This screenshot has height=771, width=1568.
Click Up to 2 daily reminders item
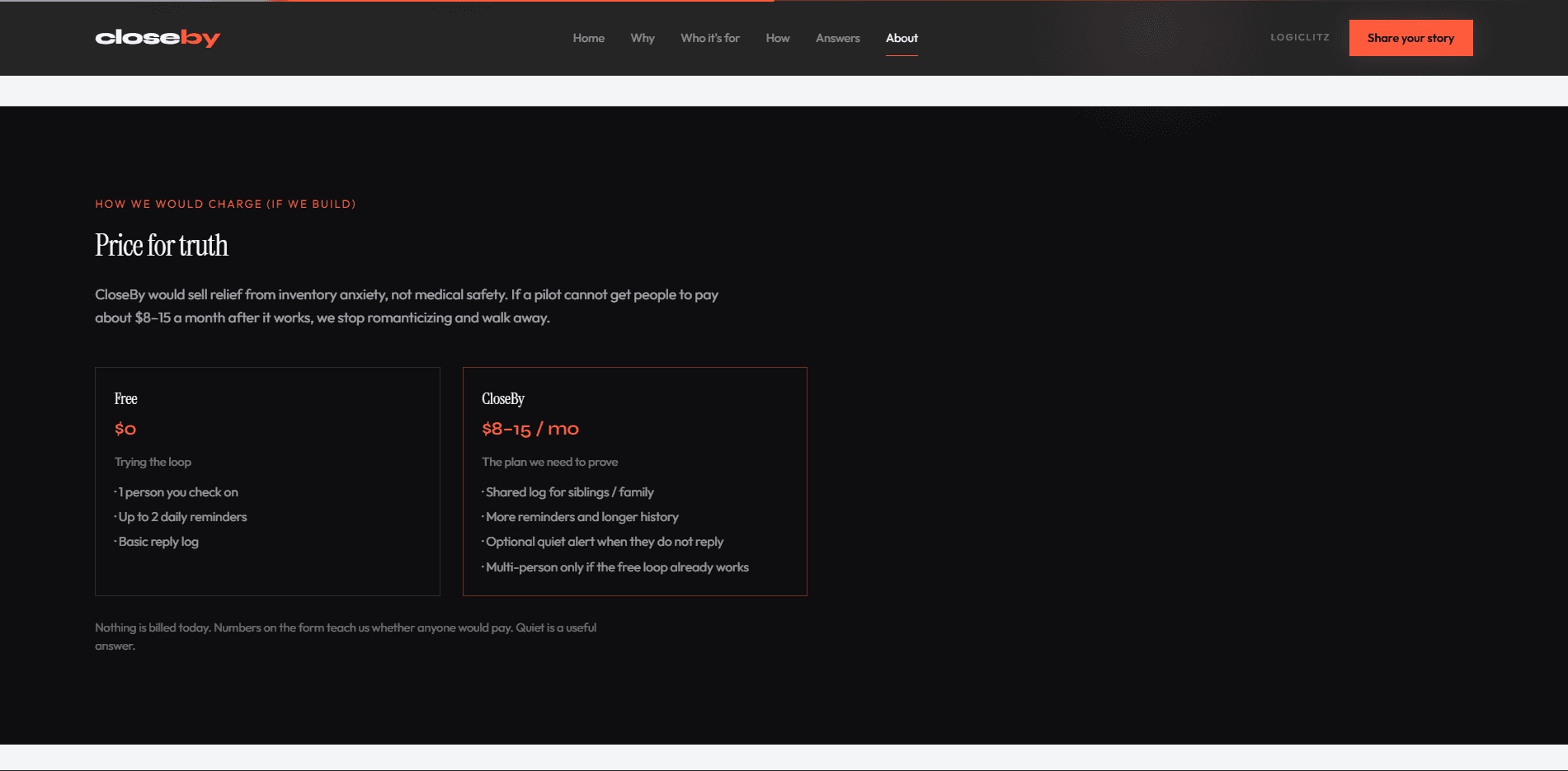point(181,517)
